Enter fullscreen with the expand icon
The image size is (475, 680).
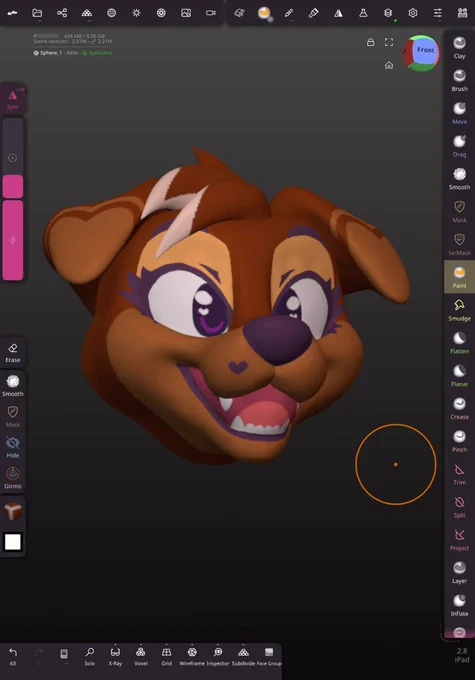pos(389,42)
